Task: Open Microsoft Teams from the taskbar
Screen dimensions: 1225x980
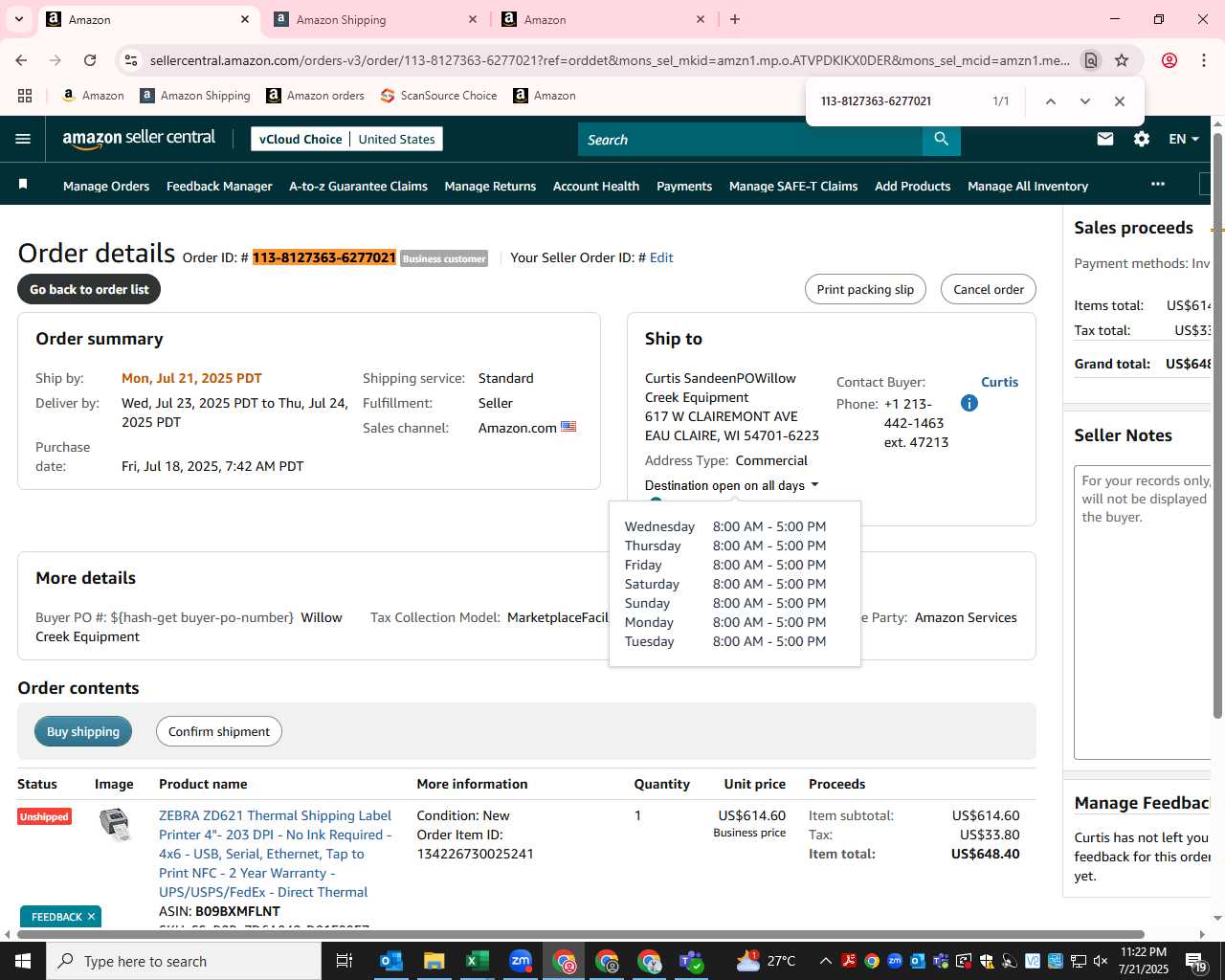Action: [x=692, y=961]
